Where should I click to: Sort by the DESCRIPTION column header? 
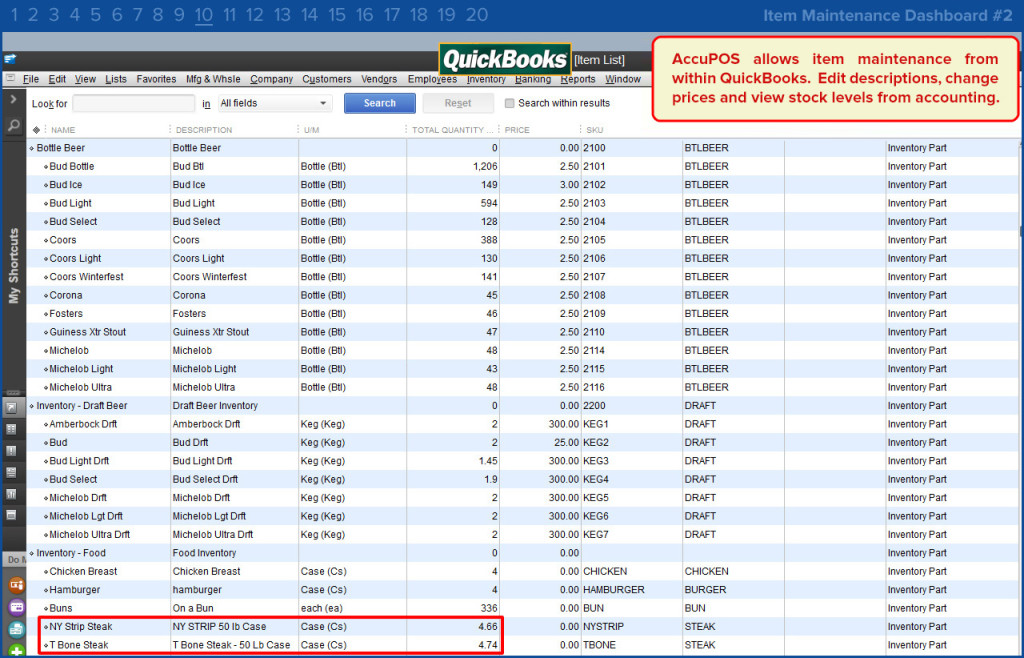click(204, 130)
